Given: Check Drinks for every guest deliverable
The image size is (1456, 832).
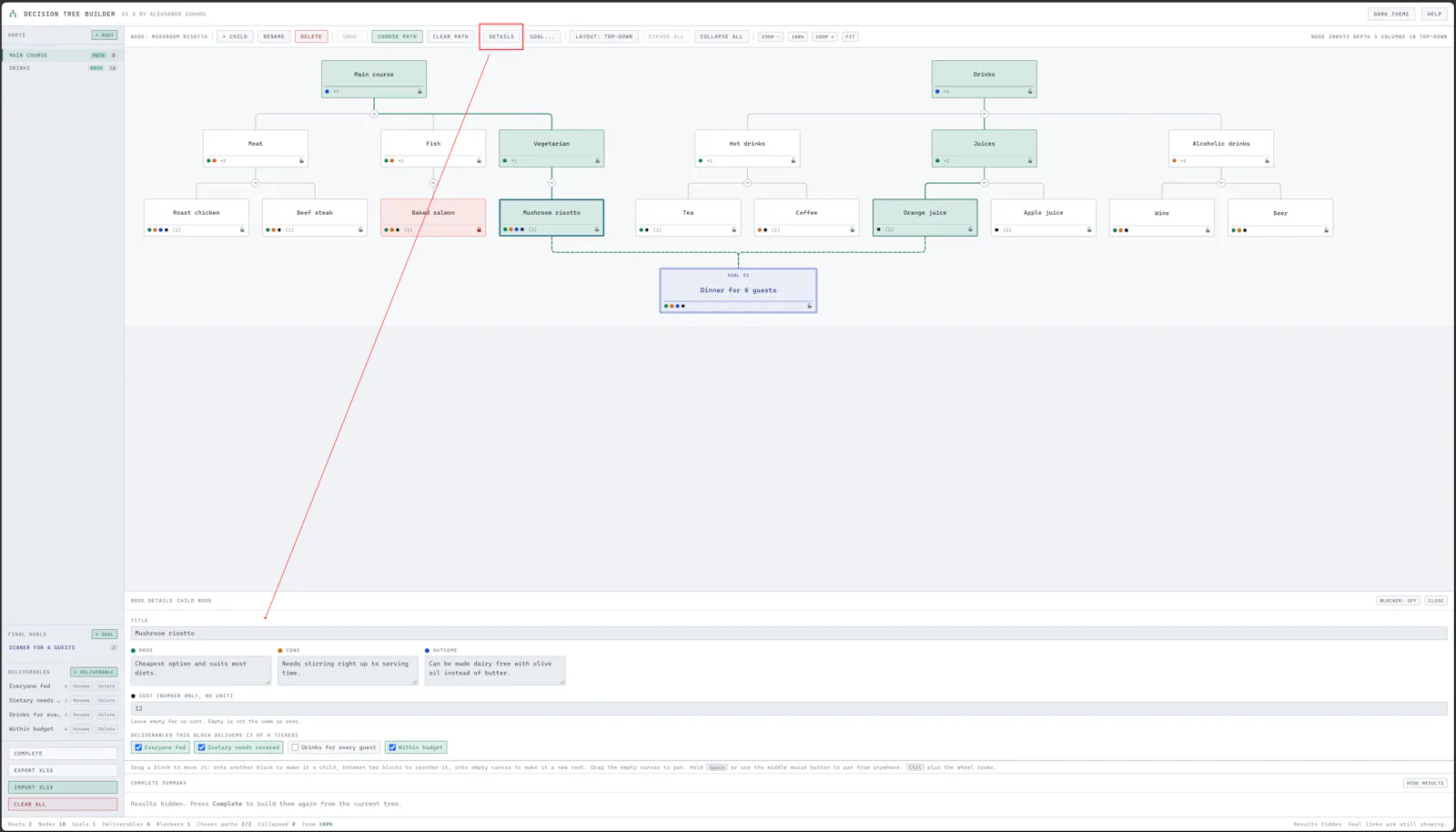Looking at the screenshot, I should [295, 747].
